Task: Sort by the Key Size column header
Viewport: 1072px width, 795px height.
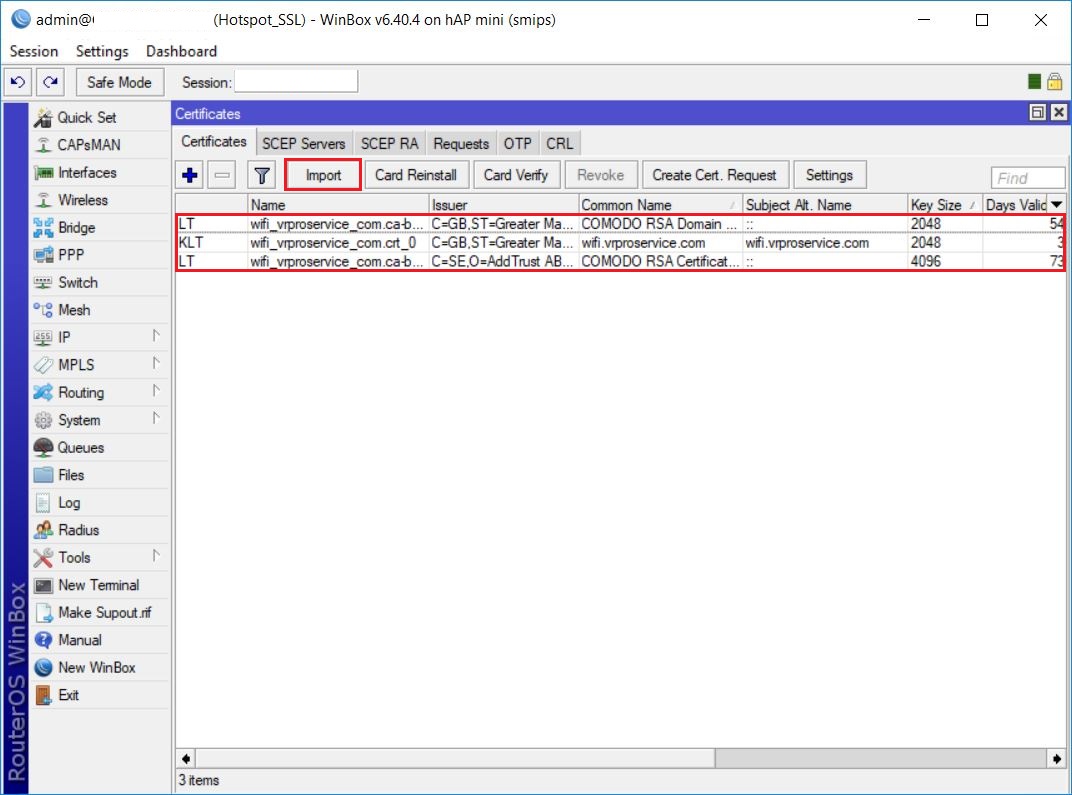Action: tap(945, 204)
